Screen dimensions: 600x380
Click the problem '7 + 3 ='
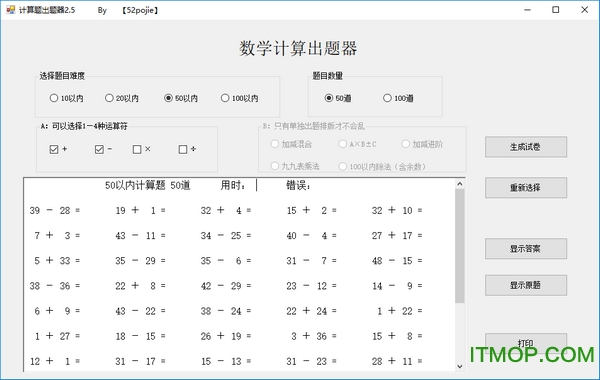click(57, 235)
